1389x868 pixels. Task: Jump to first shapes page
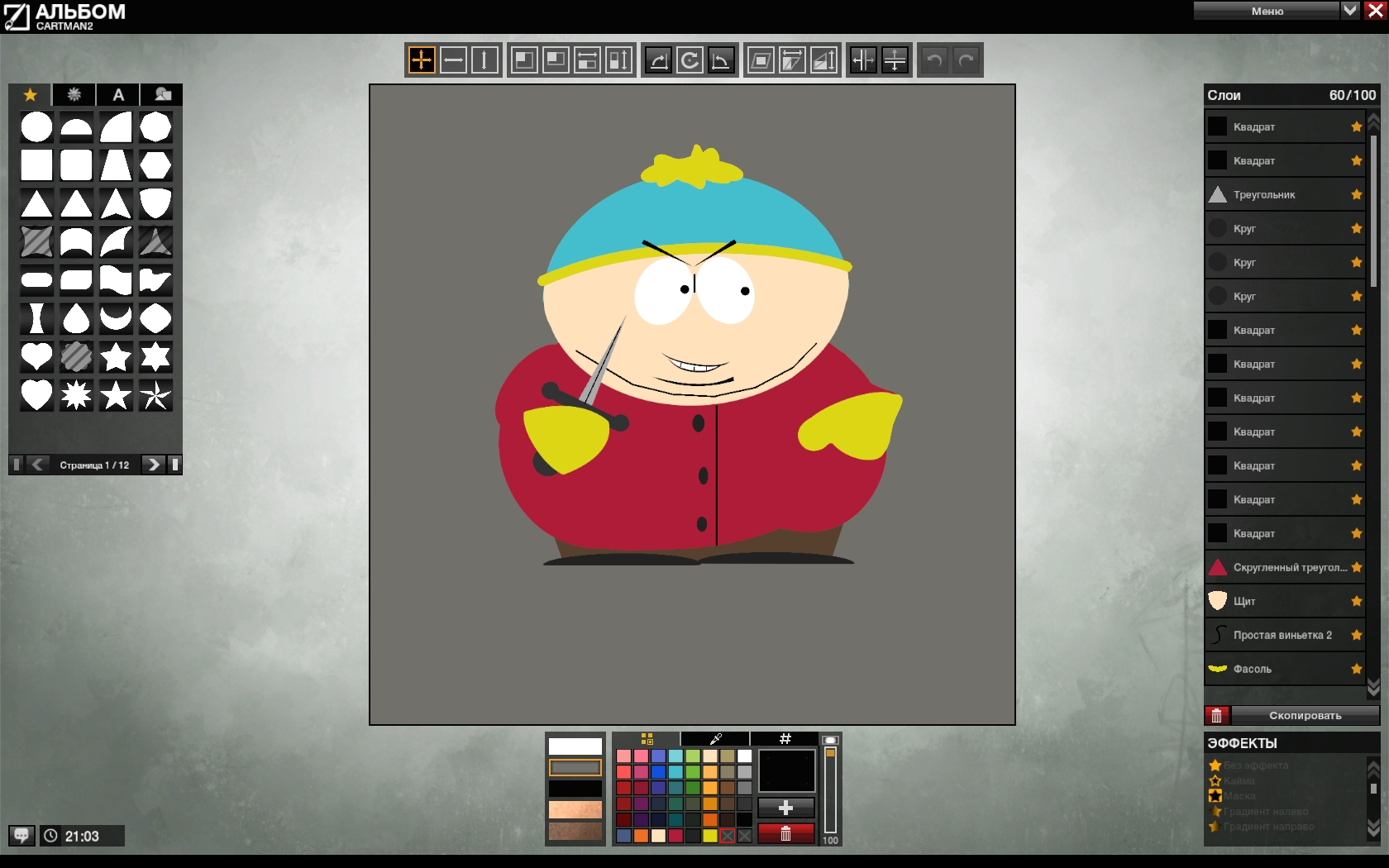click(17, 465)
